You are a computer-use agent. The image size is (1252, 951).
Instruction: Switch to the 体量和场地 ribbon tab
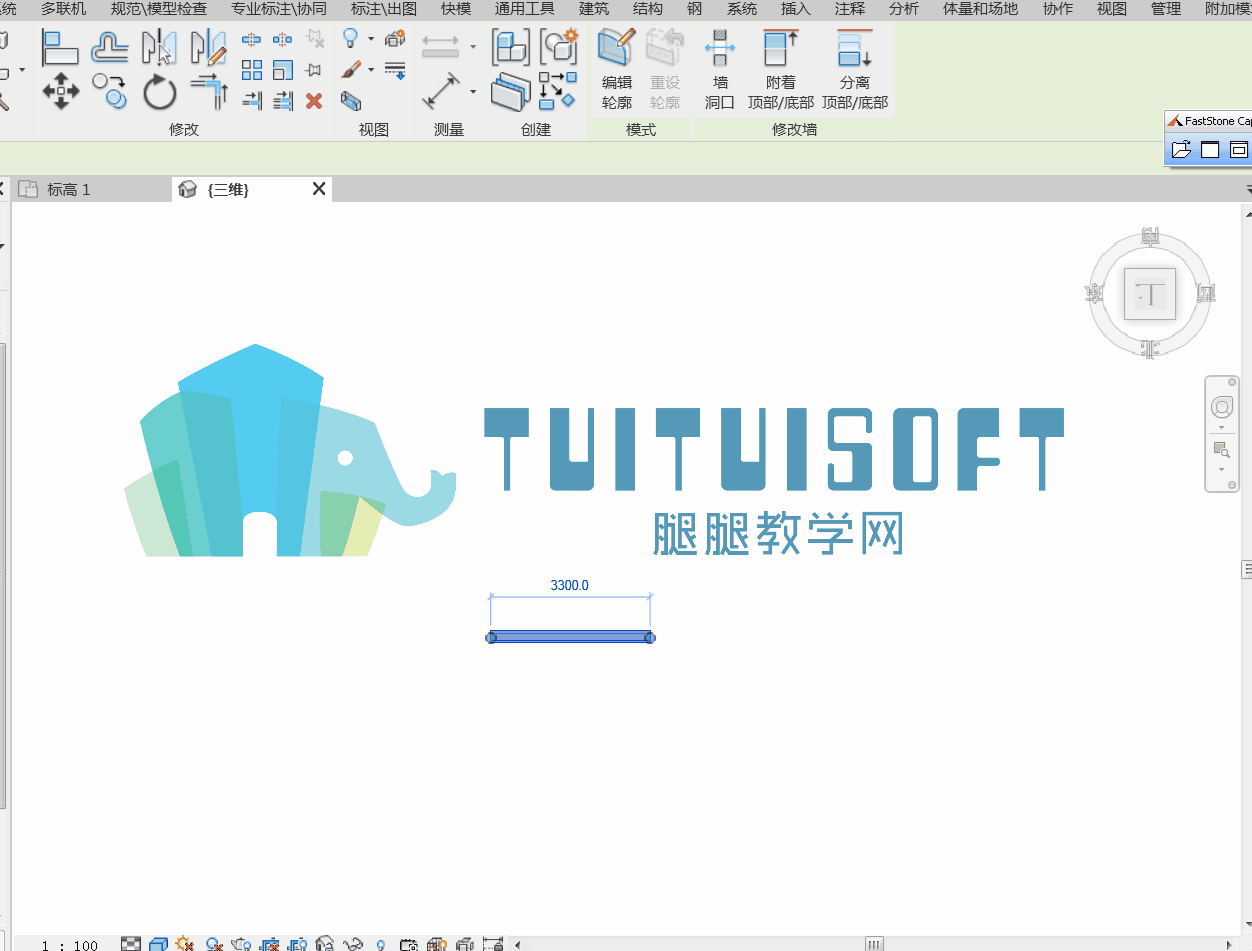981,9
